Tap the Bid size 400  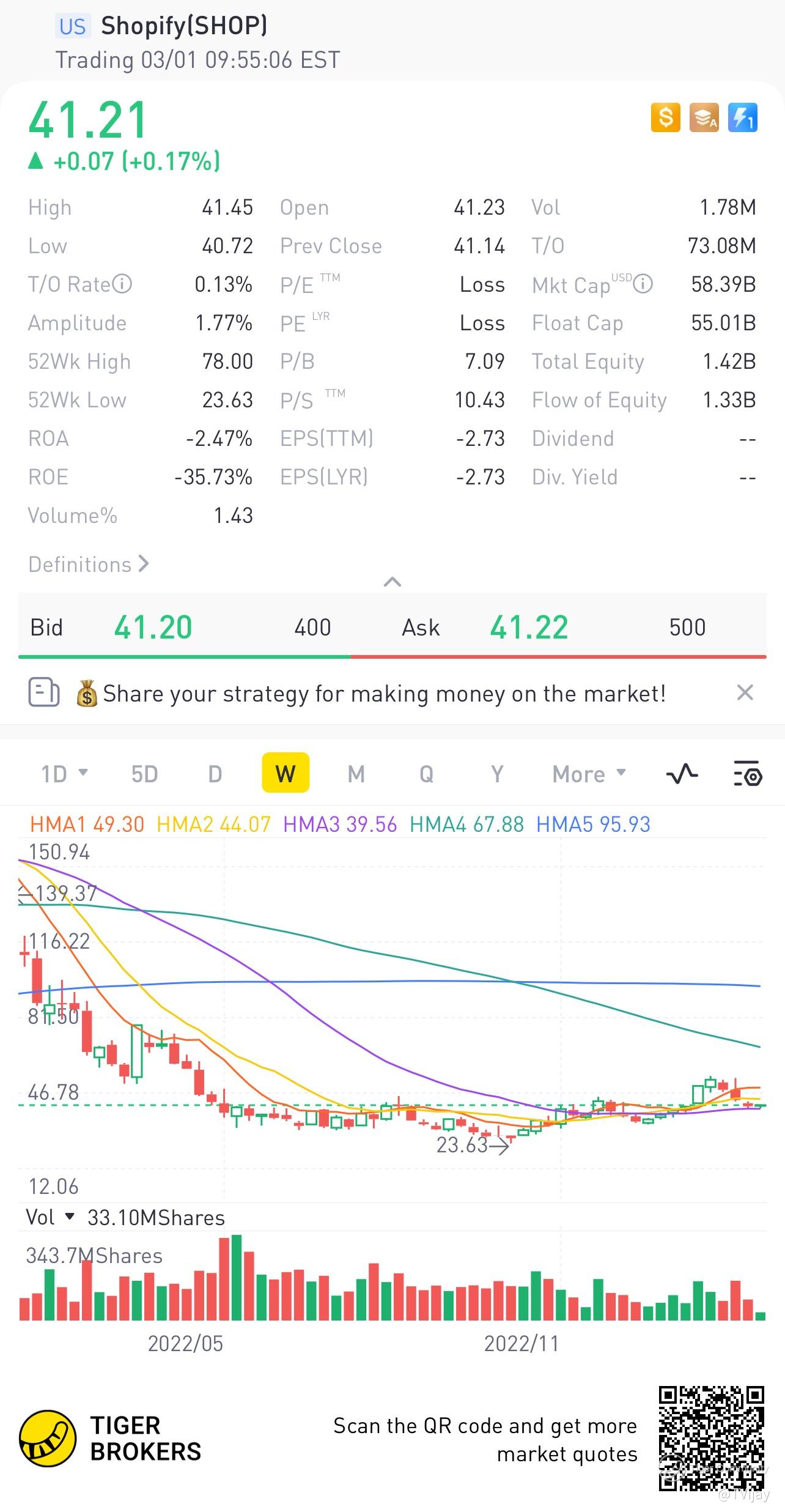pos(312,628)
